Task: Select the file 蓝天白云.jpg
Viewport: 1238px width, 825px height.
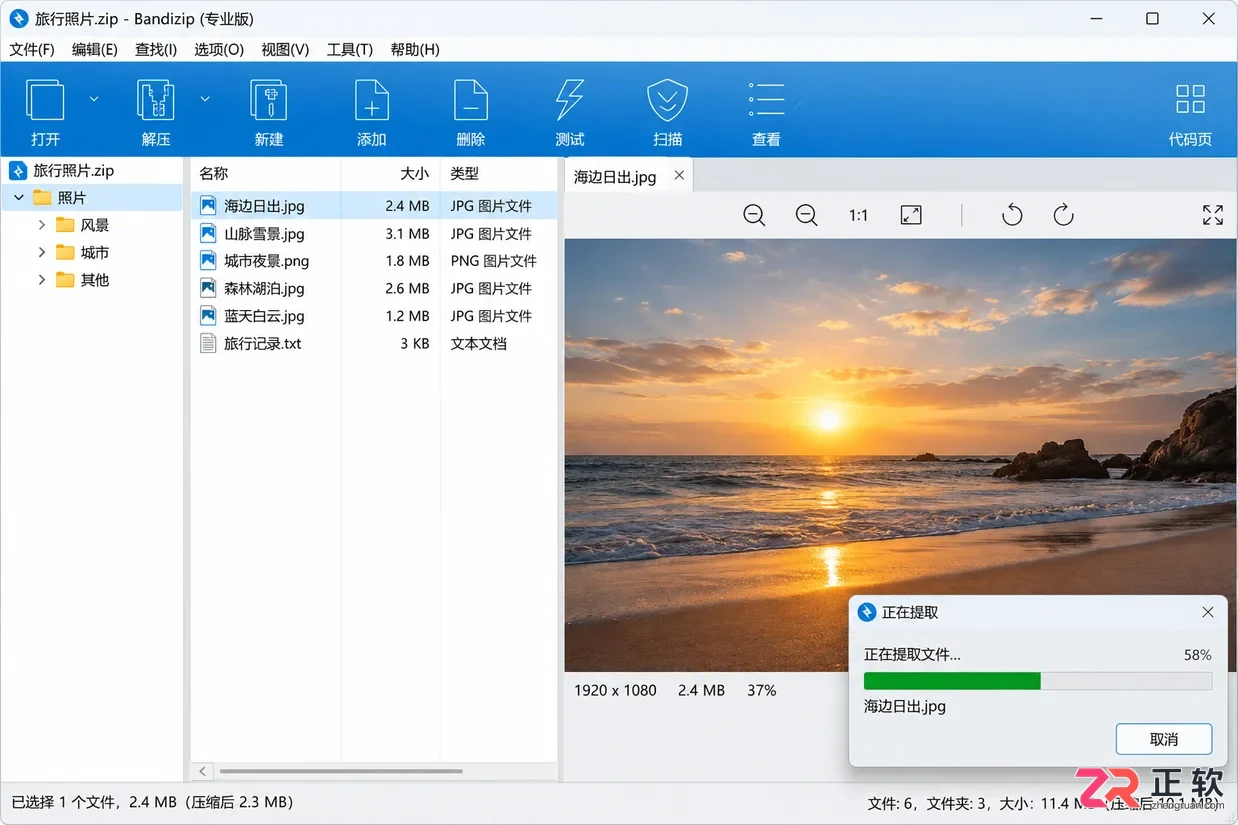Action: tap(264, 316)
